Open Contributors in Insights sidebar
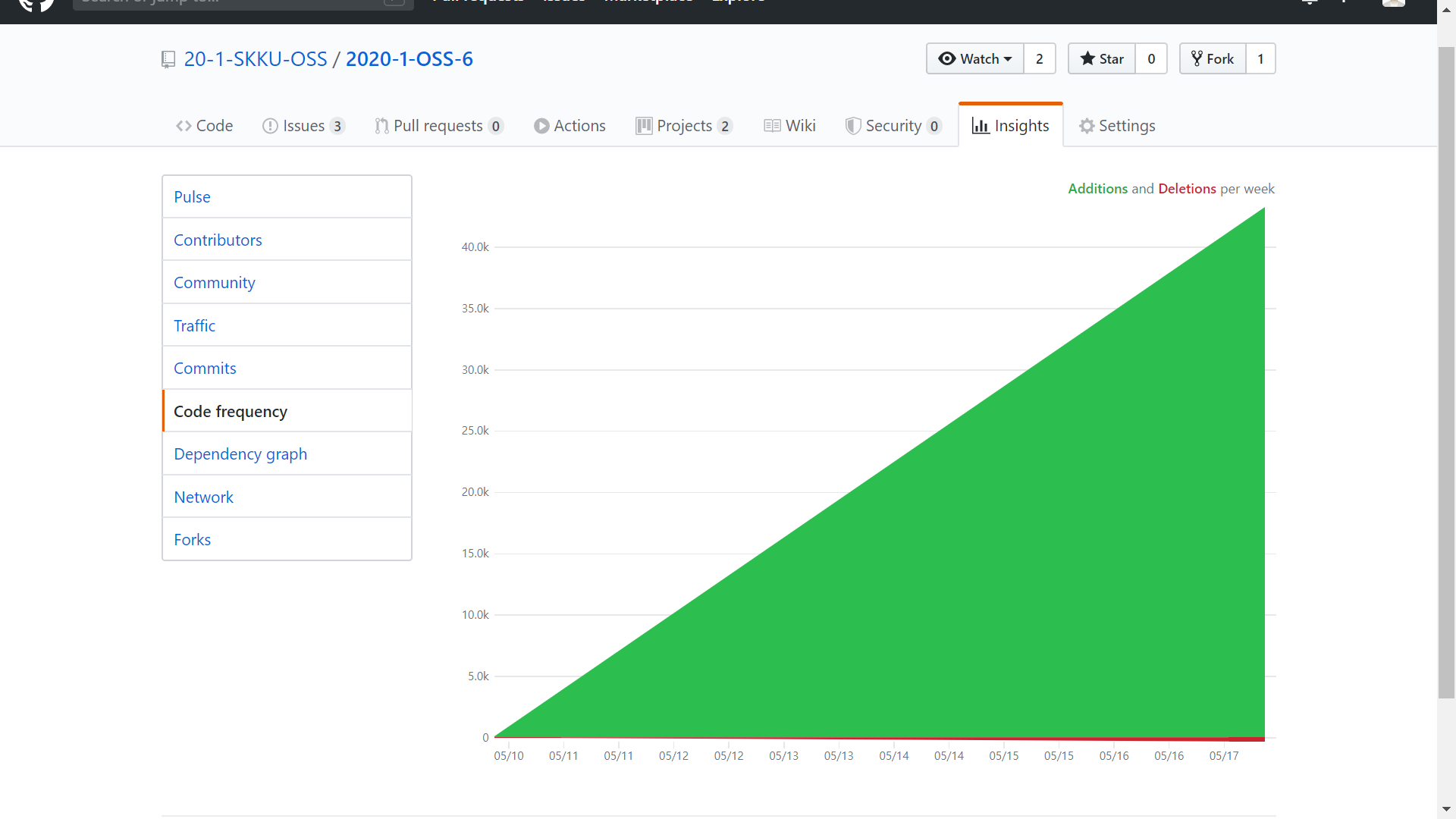The height and width of the screenshot is (819, 1456). (x=287, y=240)
